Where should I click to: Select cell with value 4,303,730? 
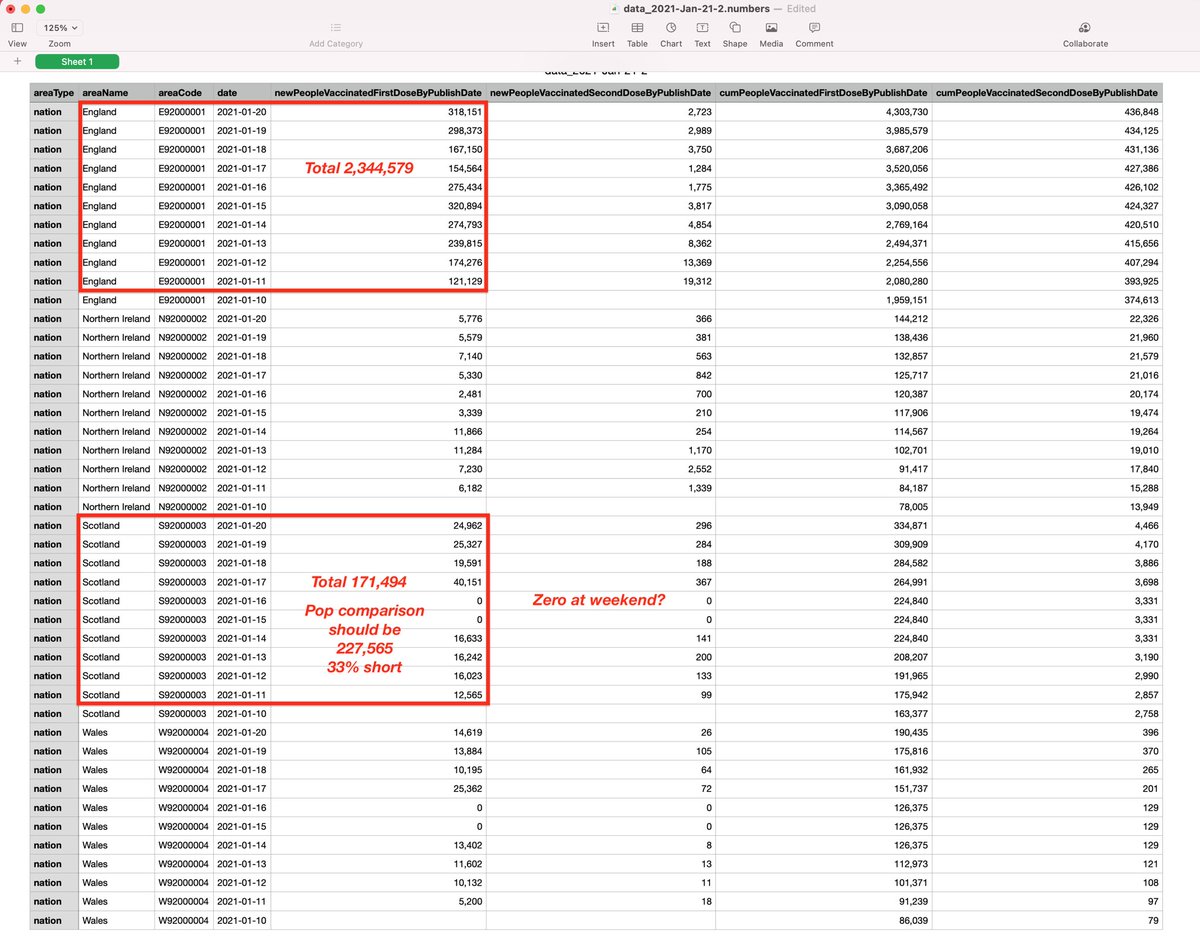tap(824, 112)
